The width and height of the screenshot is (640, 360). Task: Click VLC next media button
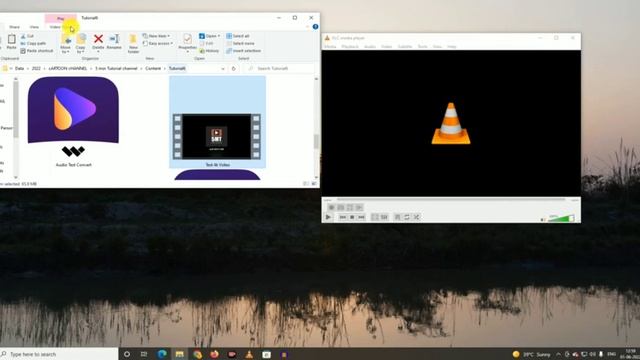click(x=361, y=217)
